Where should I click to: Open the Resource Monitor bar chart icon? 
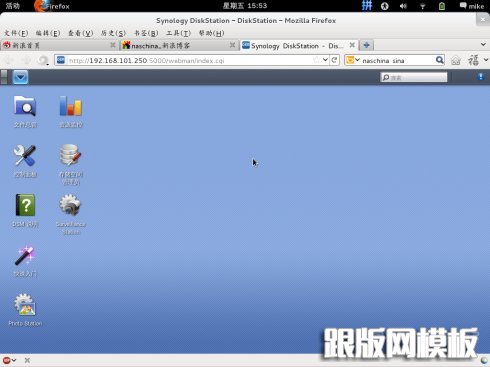coord(70,106)
